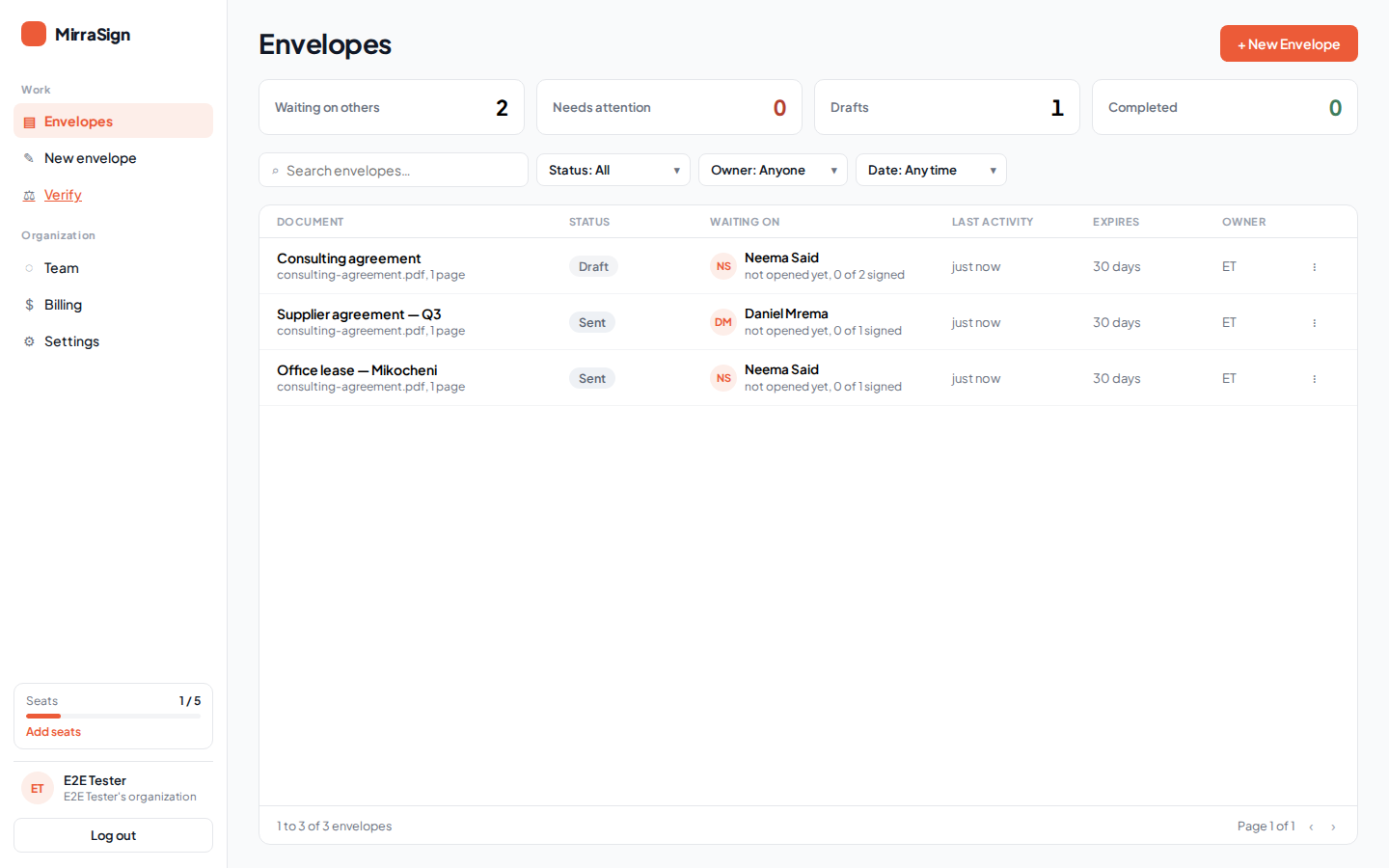Open the Status: All dropdown
The image size is (1389, 868).
pos(613,170)
